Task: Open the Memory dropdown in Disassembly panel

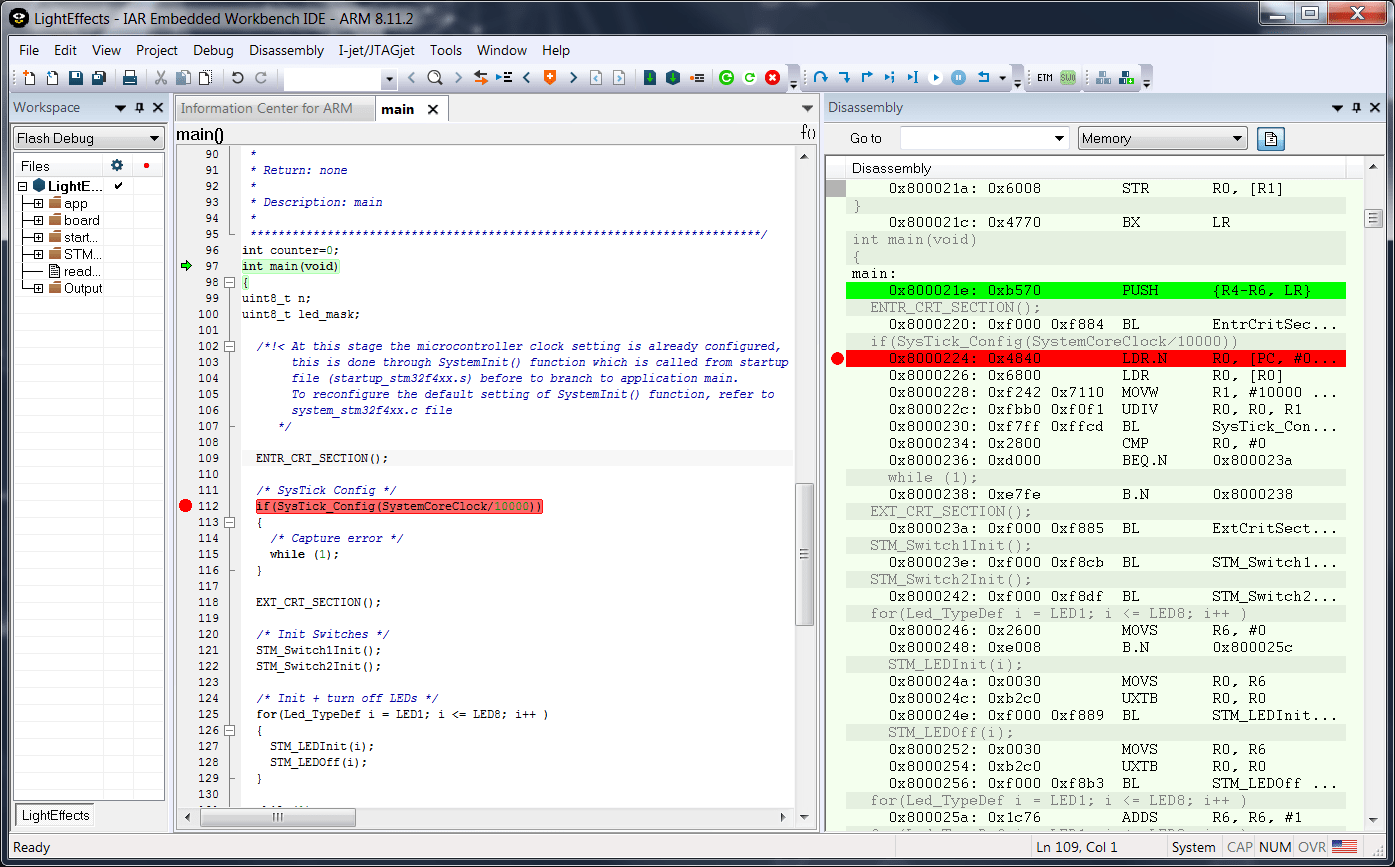Action: pyautogui.click(x=1162, y=138)
